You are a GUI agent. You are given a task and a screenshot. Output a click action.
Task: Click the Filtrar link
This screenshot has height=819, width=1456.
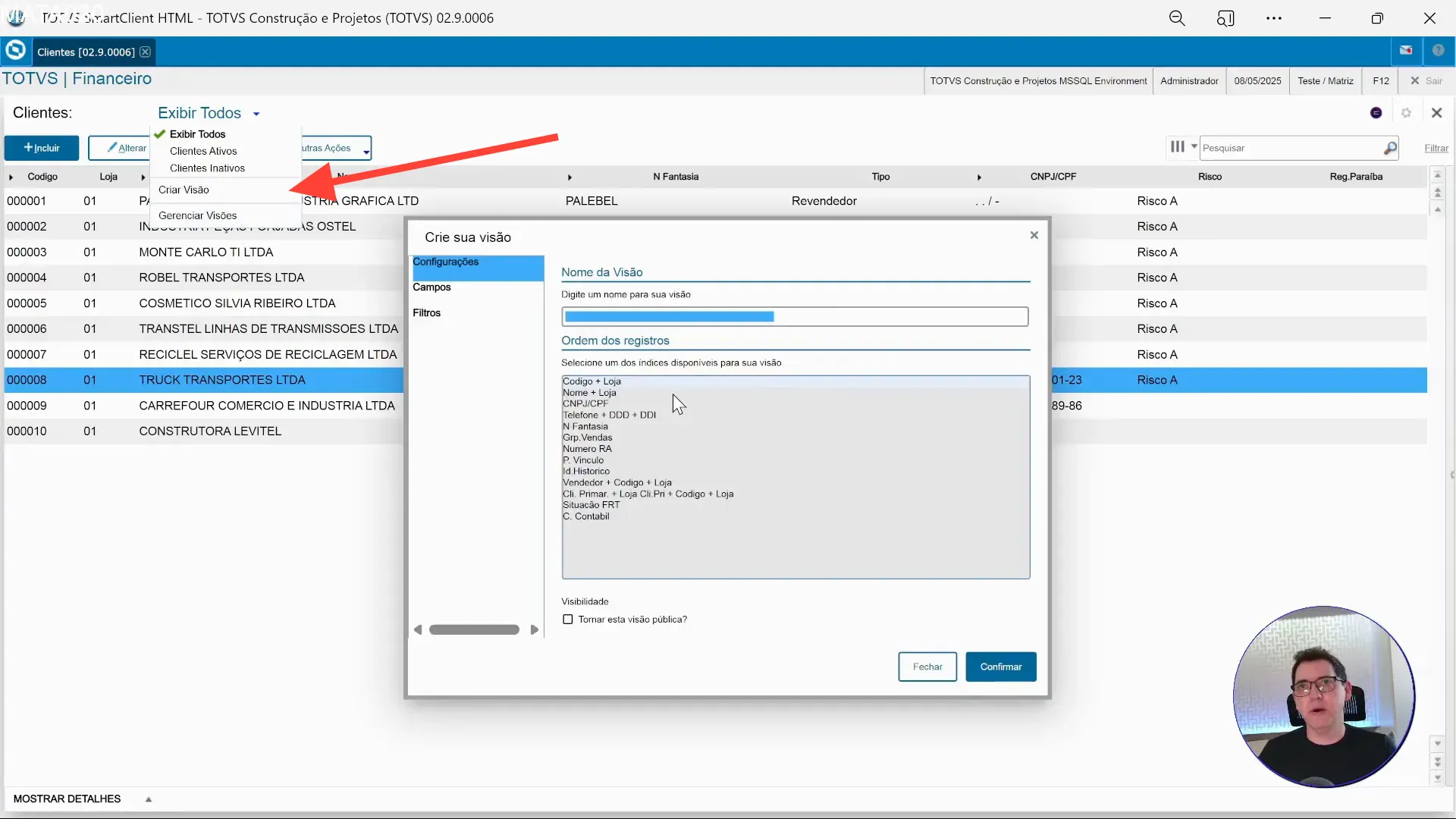[x=1436, y=149]
